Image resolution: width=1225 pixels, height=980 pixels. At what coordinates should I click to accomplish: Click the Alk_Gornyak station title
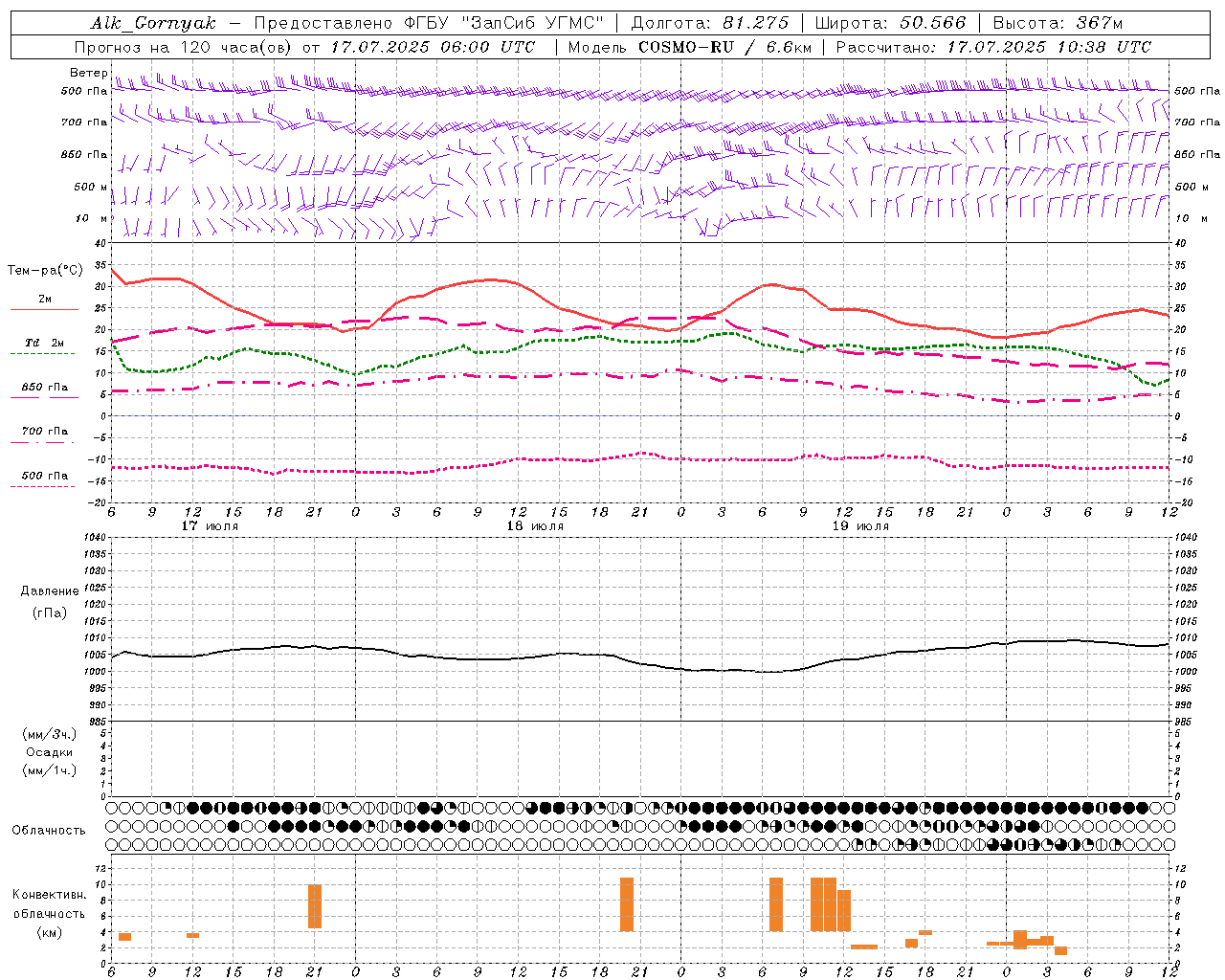(x=153, y=23)
